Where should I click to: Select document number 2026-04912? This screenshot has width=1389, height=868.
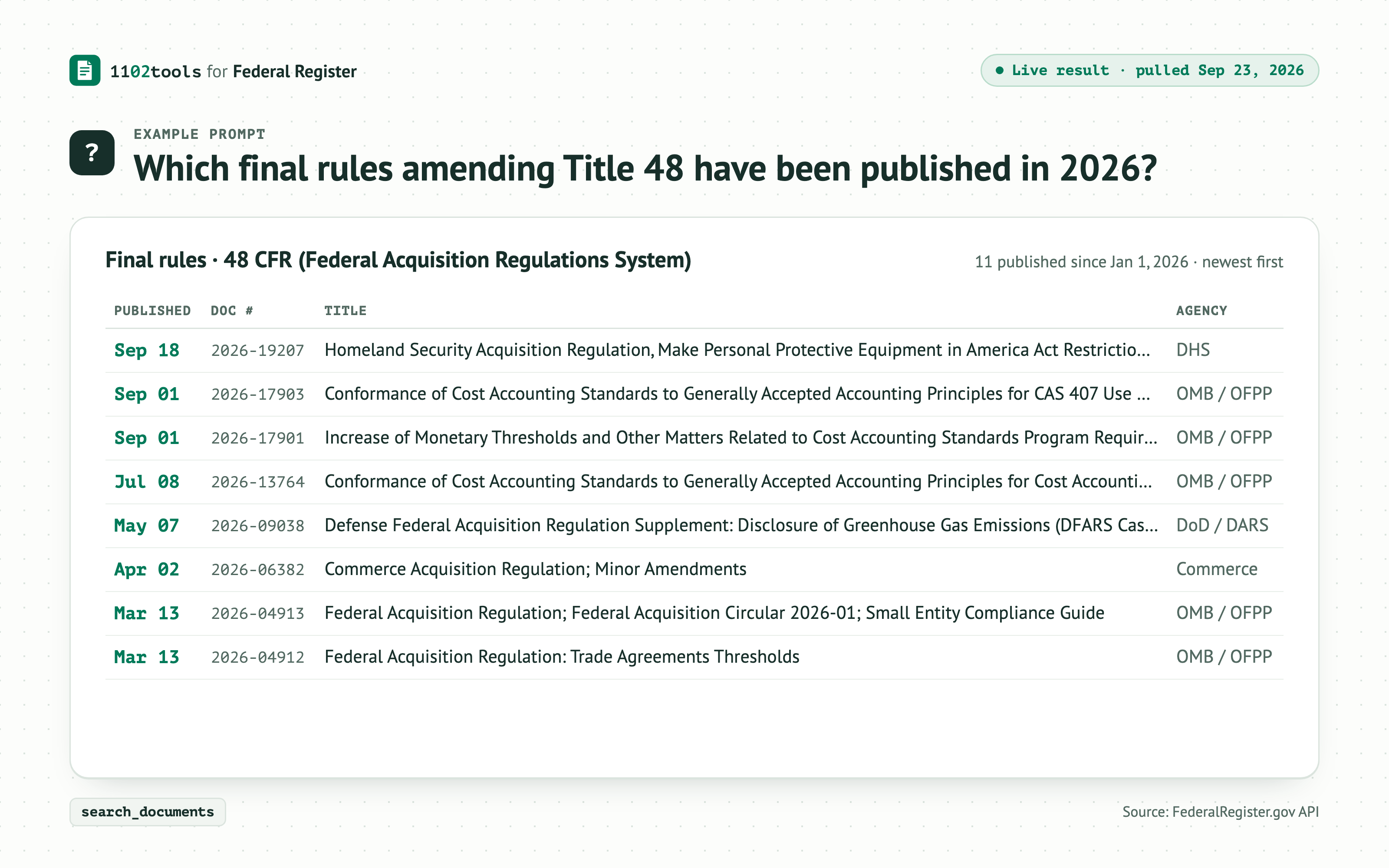click(x=258, y=658)
